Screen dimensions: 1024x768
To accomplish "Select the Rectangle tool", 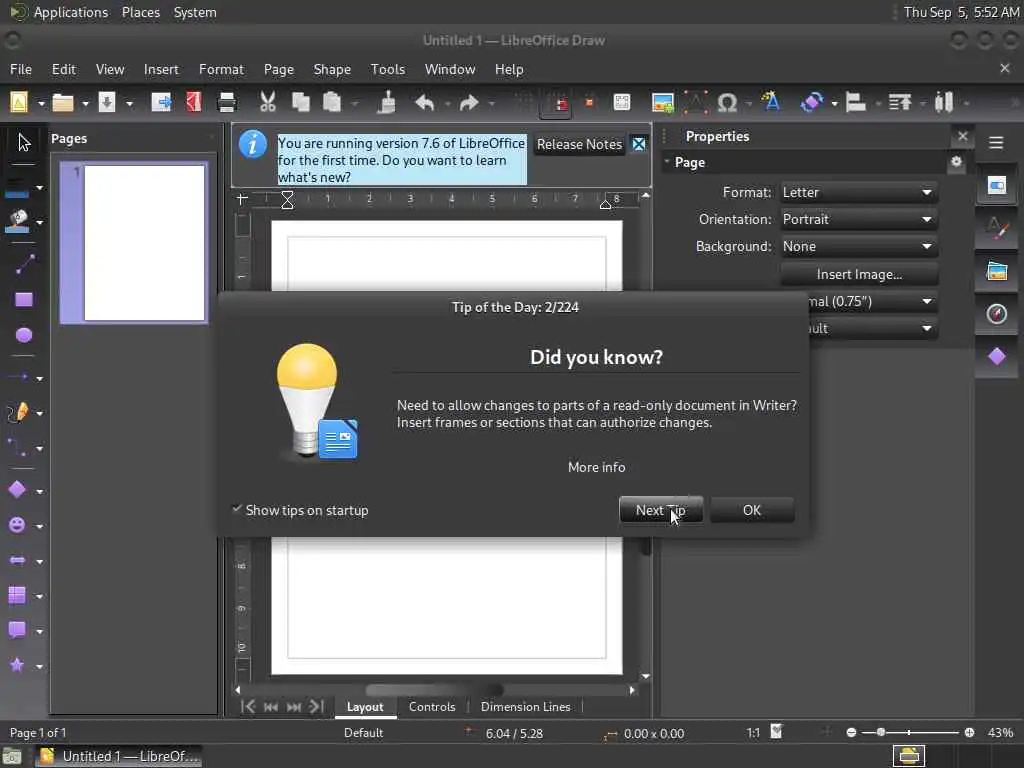I will (24, 300).
